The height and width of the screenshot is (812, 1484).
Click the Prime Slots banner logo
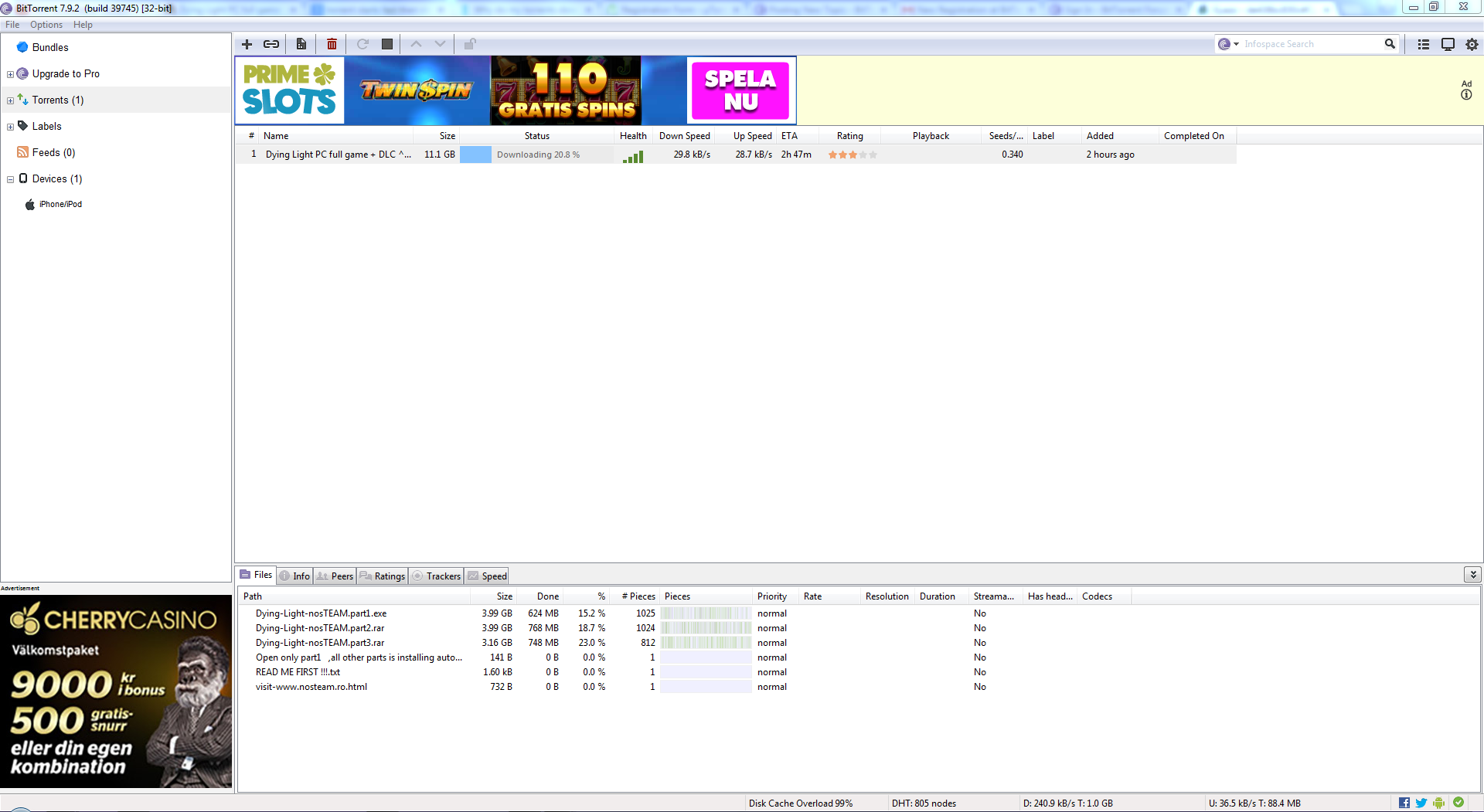click(290, 90)
